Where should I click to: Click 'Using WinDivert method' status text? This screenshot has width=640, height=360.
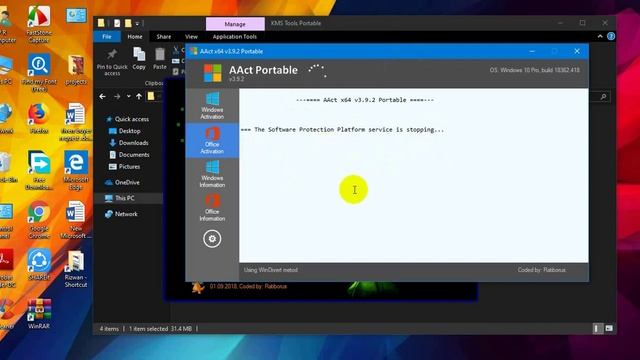[271, 270]
